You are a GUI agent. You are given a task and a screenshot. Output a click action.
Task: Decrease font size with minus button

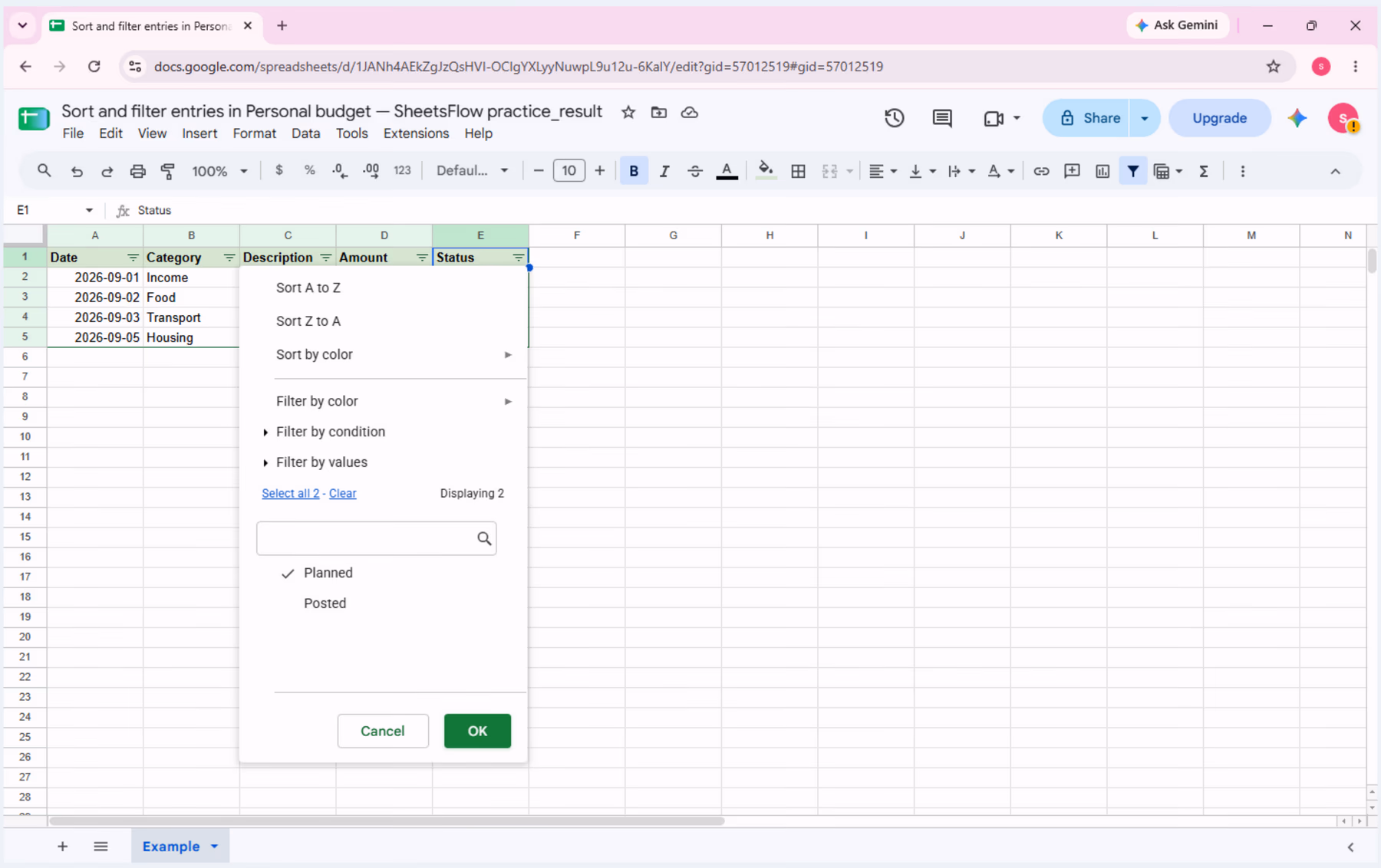[x=539, y=170]
